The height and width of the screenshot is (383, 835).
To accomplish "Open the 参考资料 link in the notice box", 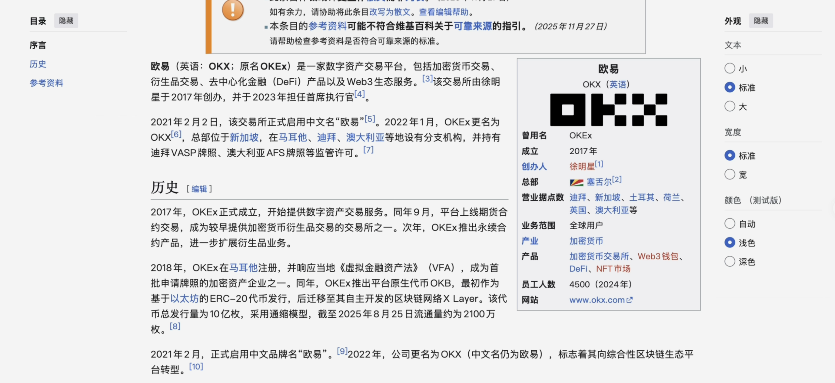I will click(328, 26).
